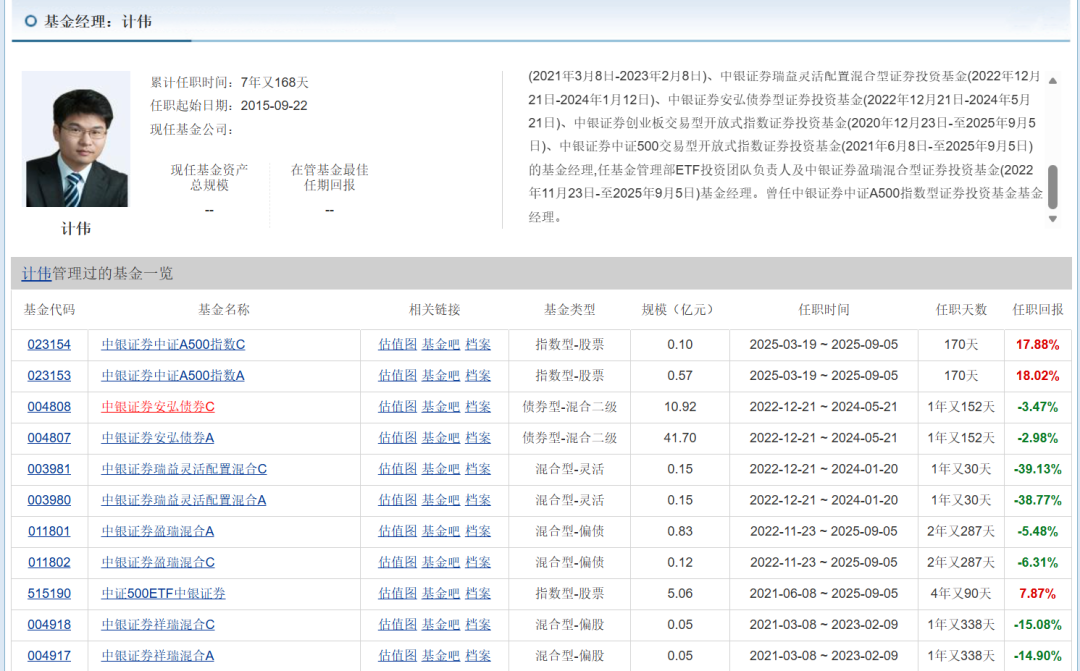Click the 任职起始日期 2015-09-22 text
The image size is (1080, 671).
click(229, 105)
